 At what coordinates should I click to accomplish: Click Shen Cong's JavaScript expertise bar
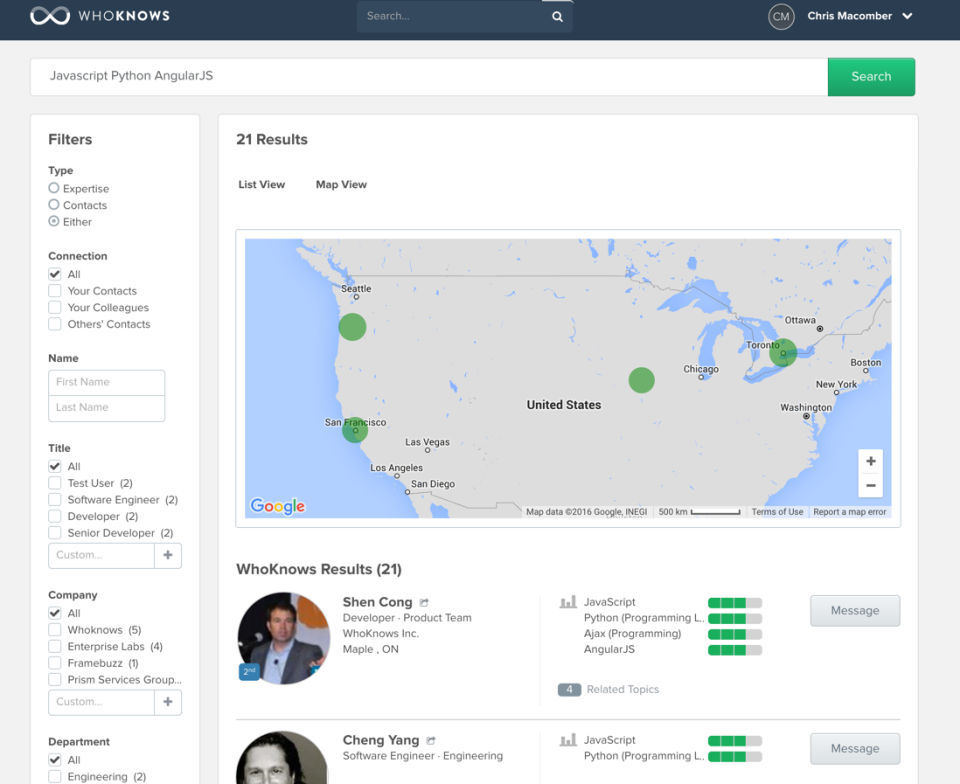point(735,602)
